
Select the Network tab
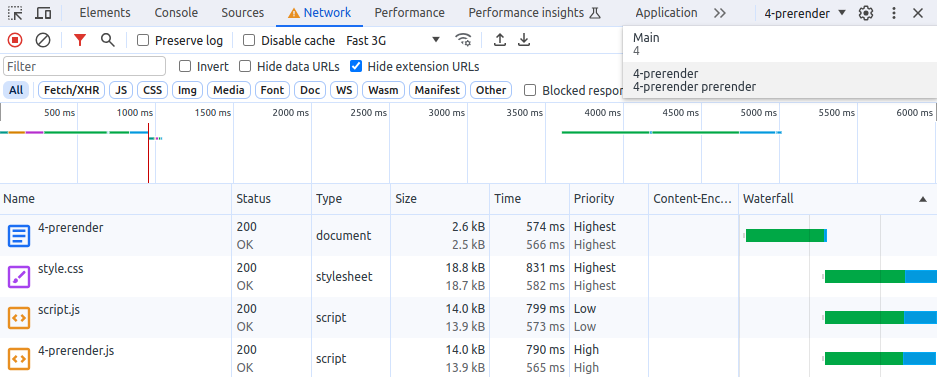pyautogui.click(x=319, y=13)
